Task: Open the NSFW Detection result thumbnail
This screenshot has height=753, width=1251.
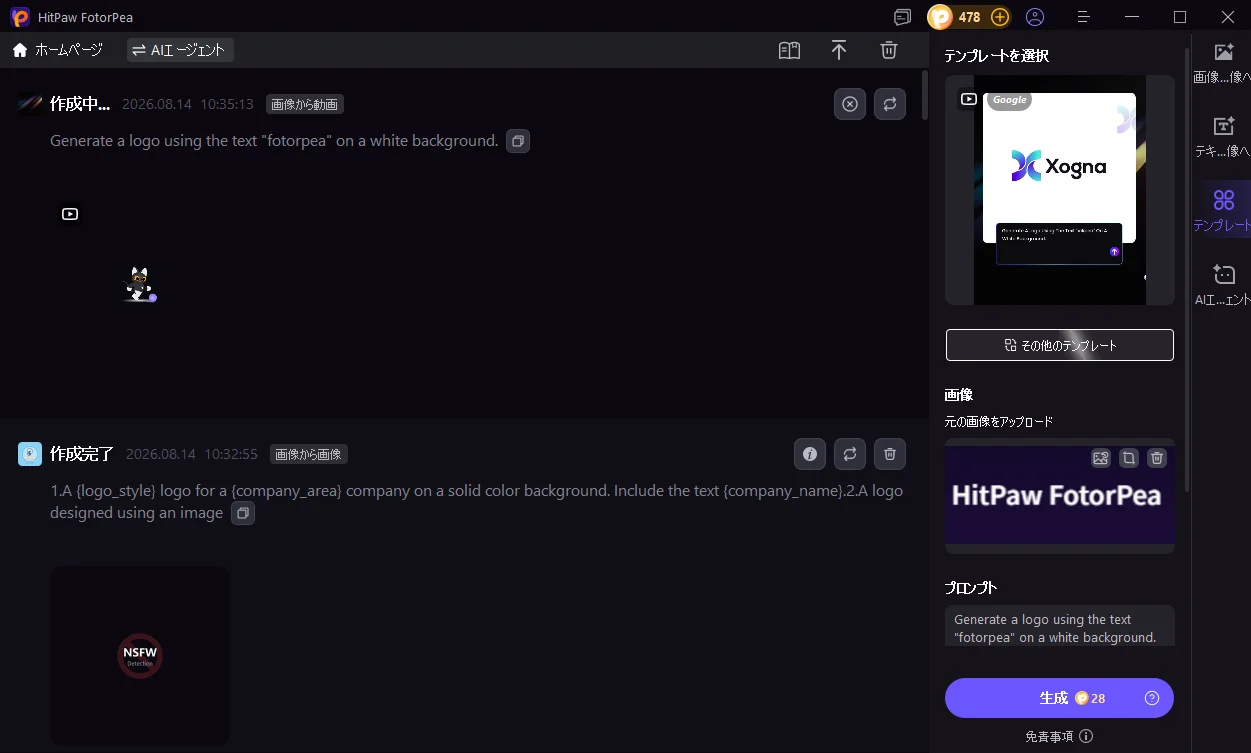Action: click(140, 656)
